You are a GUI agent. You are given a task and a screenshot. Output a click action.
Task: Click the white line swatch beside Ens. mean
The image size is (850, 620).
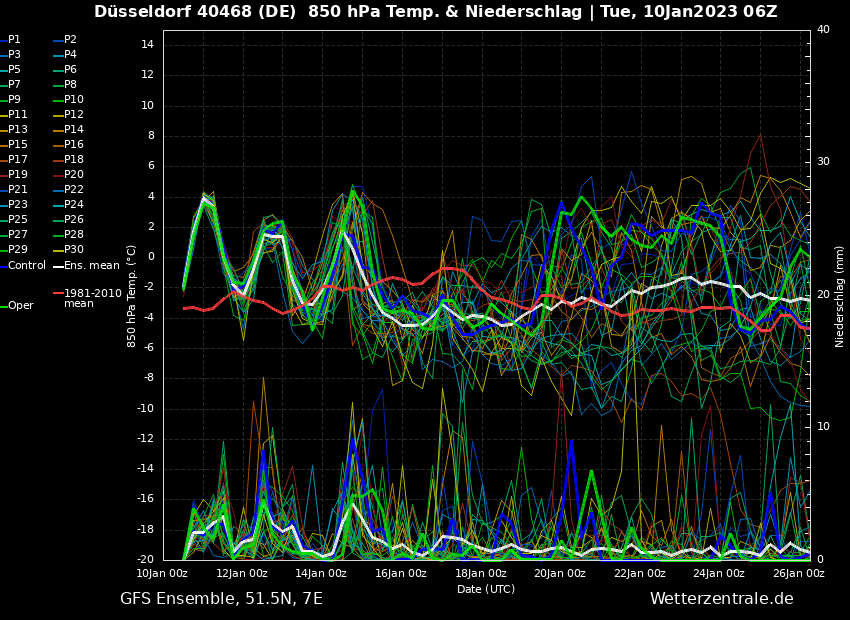point(57,266)
